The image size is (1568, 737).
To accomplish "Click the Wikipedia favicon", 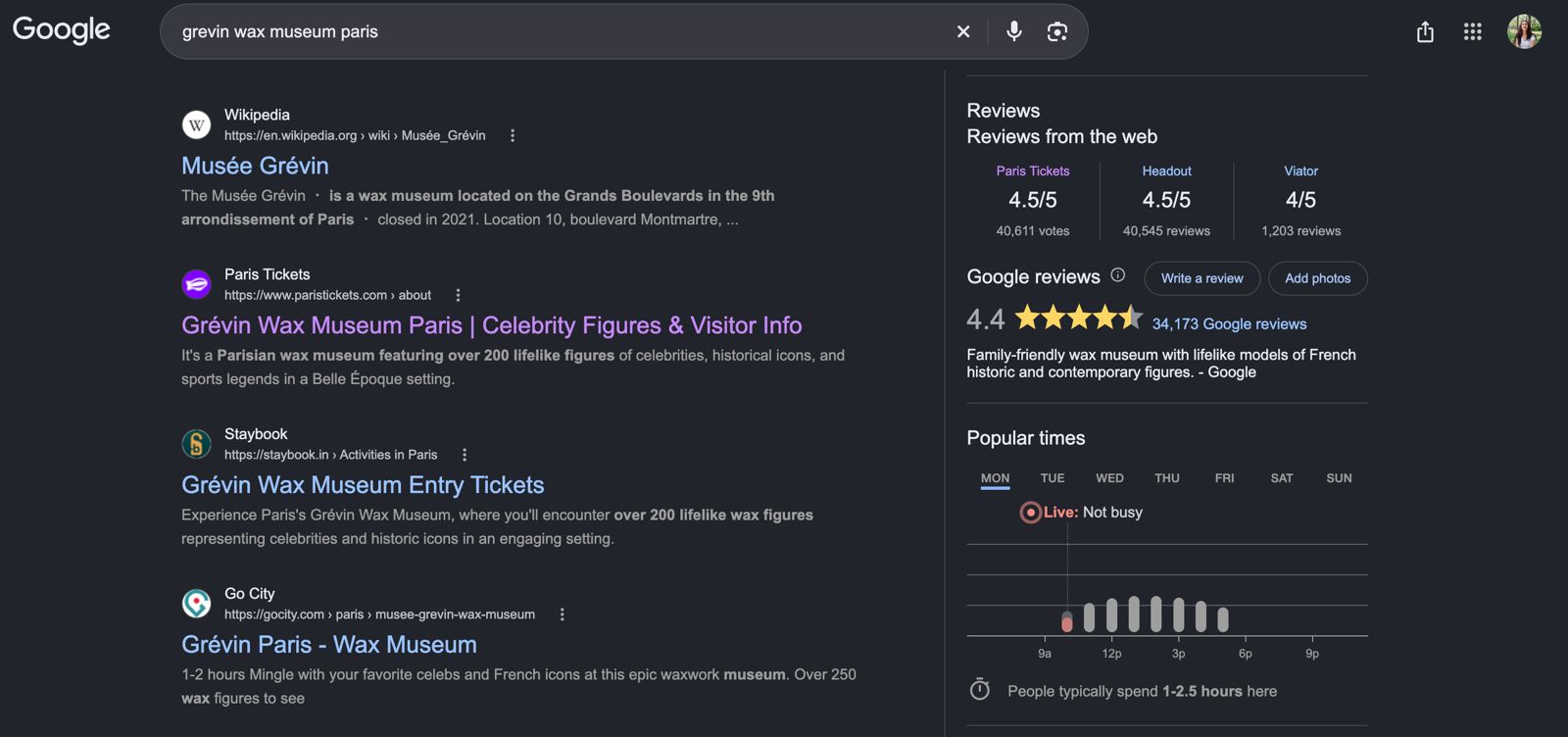I will pyautogui.click(x=197, y=124).
